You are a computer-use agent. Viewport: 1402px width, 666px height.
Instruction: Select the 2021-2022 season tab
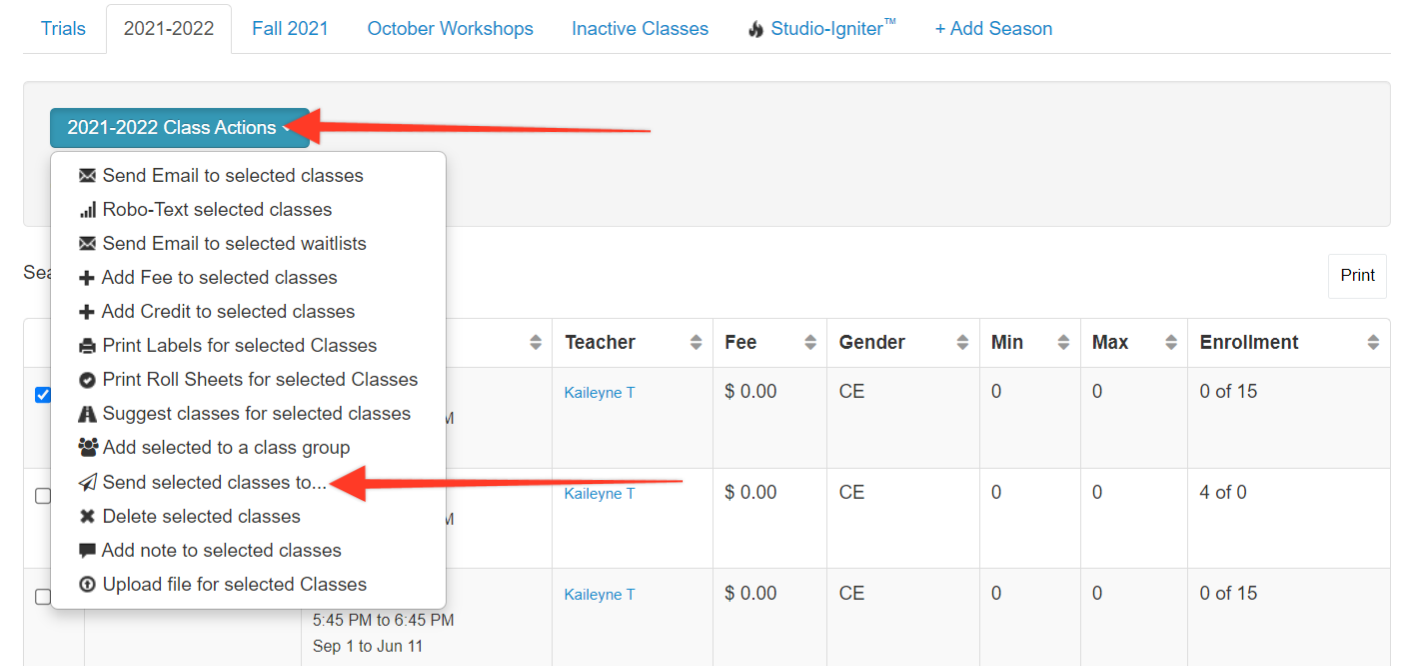[x=169, y=29]
